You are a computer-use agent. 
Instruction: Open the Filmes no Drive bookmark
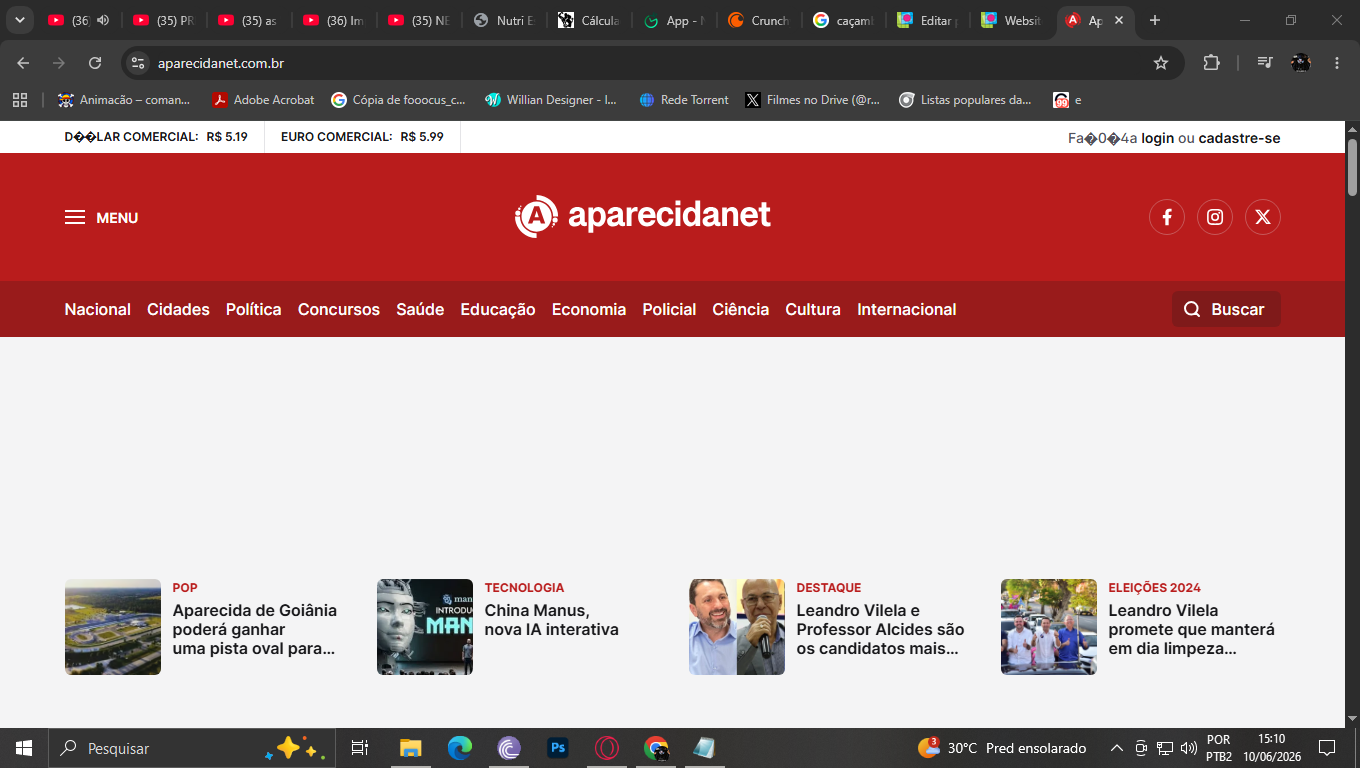coord(813,100)
